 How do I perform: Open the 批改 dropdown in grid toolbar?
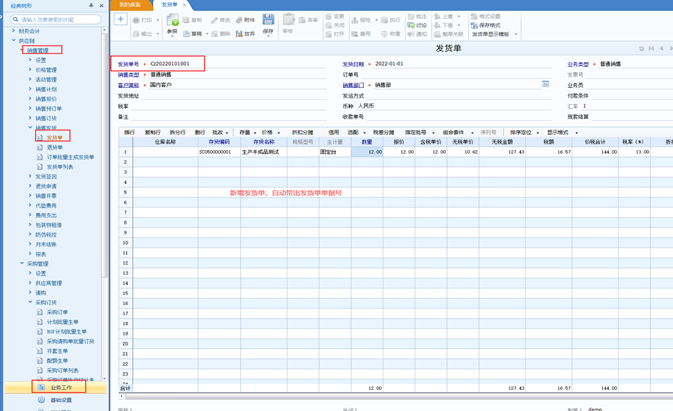coord(227,133)
